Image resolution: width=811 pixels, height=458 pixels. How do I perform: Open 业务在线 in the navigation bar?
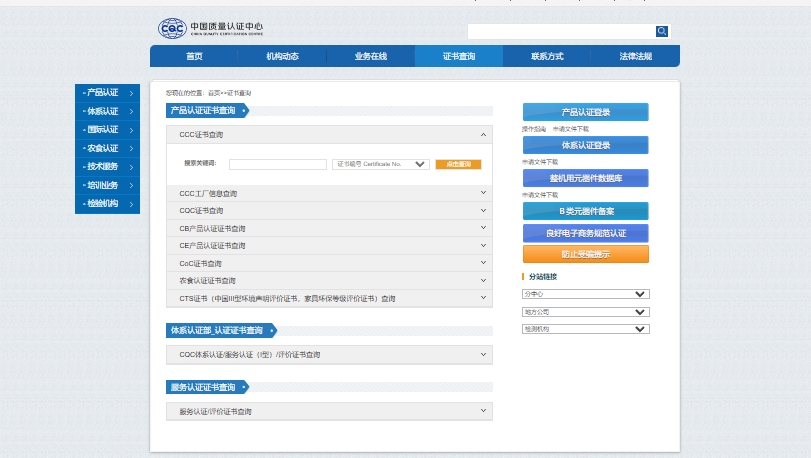pos(370,56)
